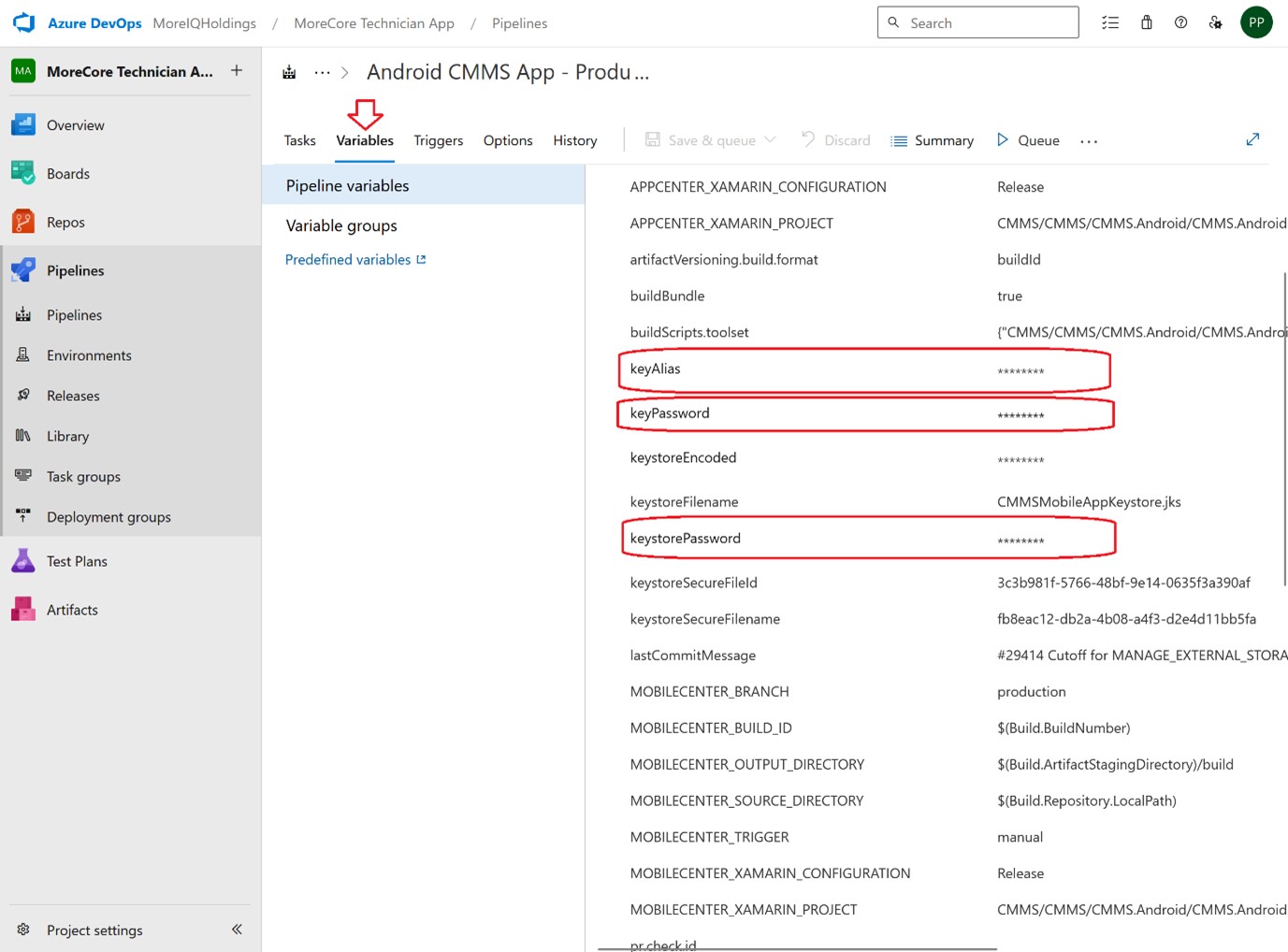Switch to the History tab
The width and height of the screenshot is (1288, 952).
pyautogui.click(x=574, y=140)
